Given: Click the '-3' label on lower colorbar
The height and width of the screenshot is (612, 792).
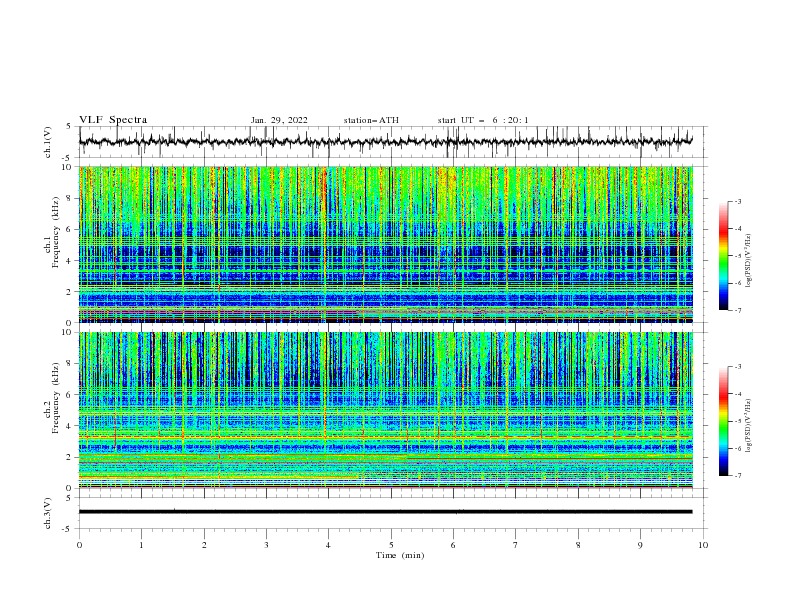Looking at the screenshot, I should [737, 367].
